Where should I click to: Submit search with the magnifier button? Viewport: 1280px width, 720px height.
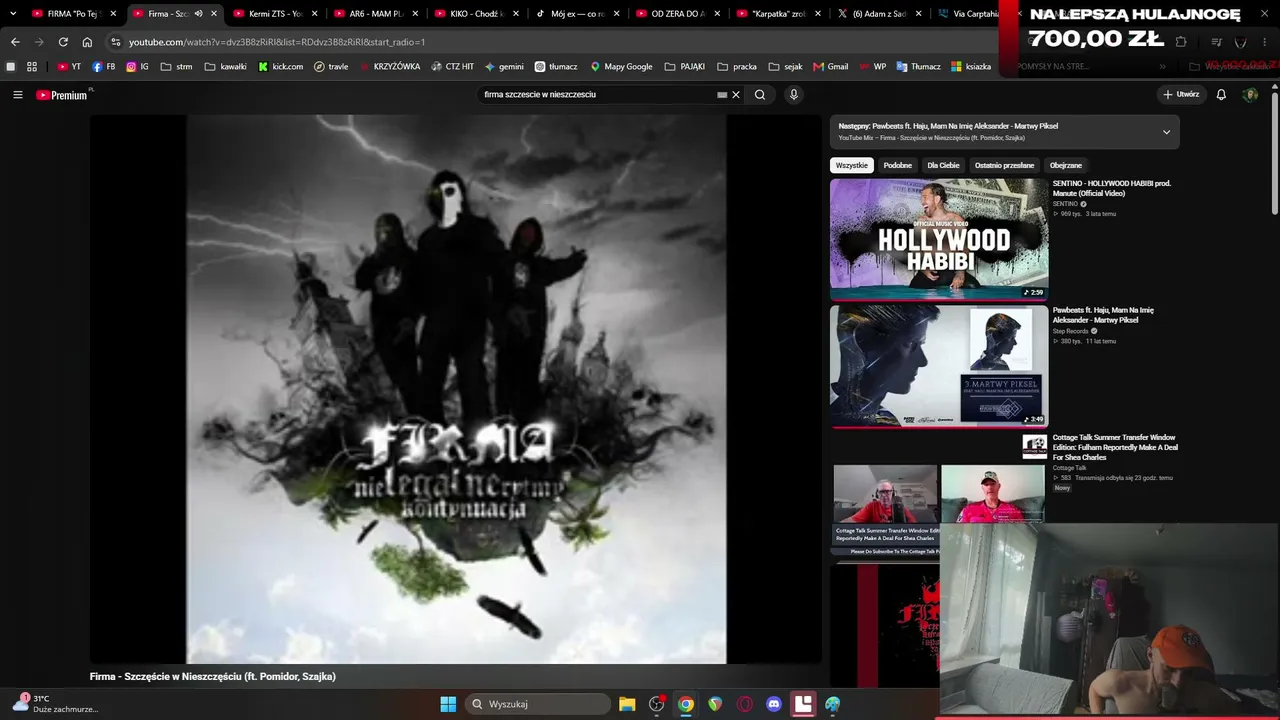click(x=760, y=95)
